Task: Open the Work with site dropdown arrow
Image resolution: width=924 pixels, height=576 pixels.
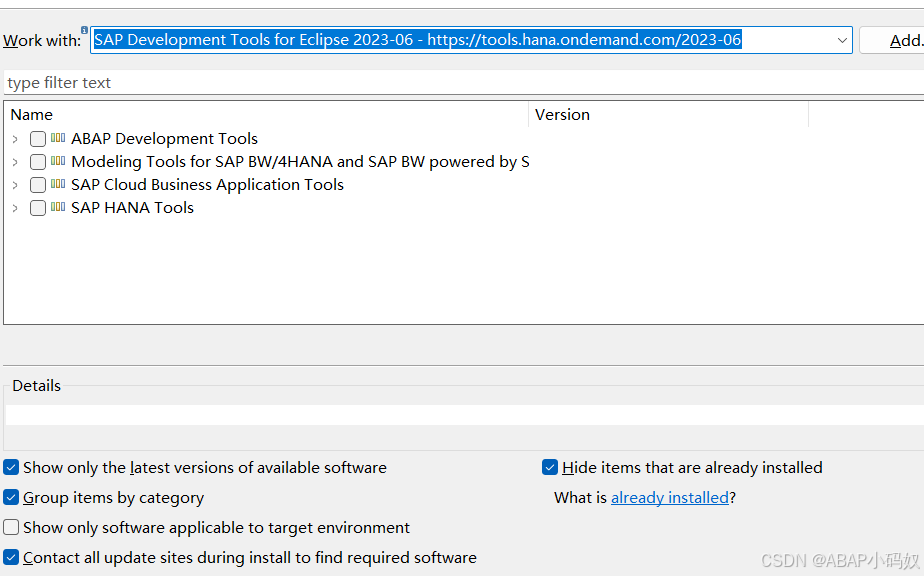Action: point(842,40)
